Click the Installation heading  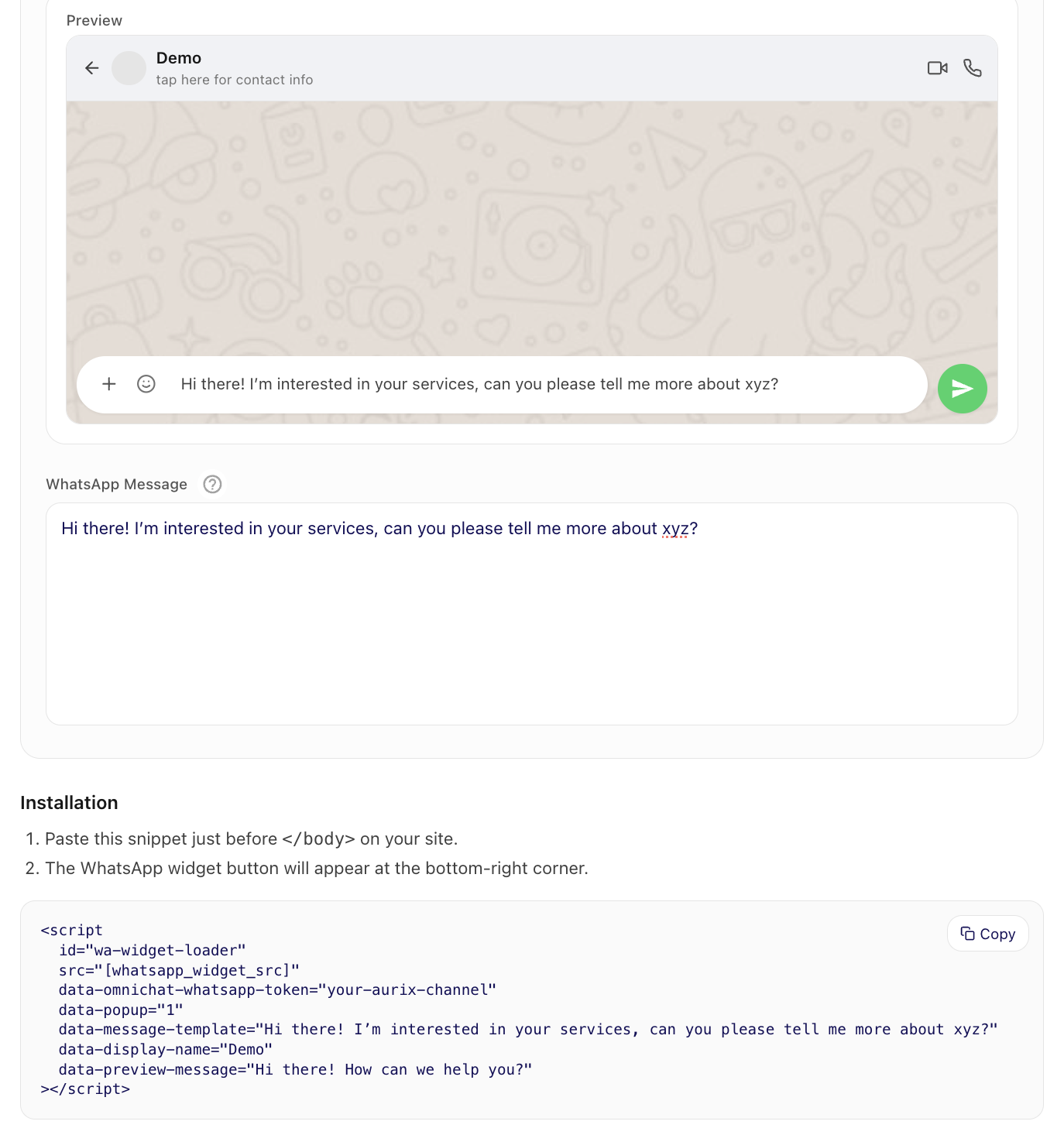(70, 803)
